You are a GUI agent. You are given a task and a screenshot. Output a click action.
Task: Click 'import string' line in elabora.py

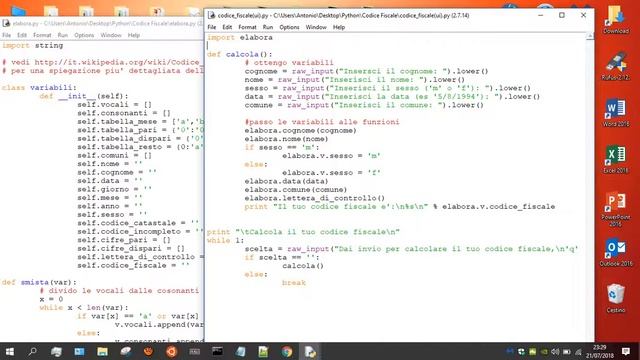(33, 46)
